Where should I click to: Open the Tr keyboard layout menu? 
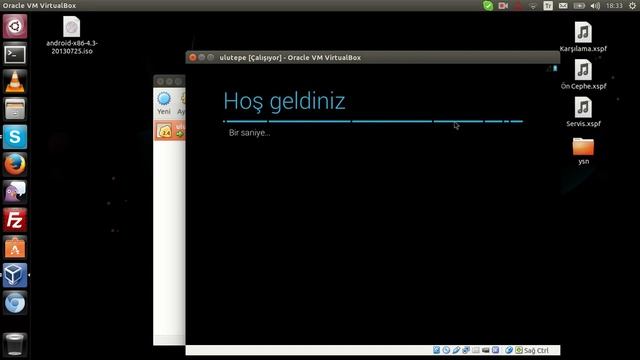coord(548,5)
